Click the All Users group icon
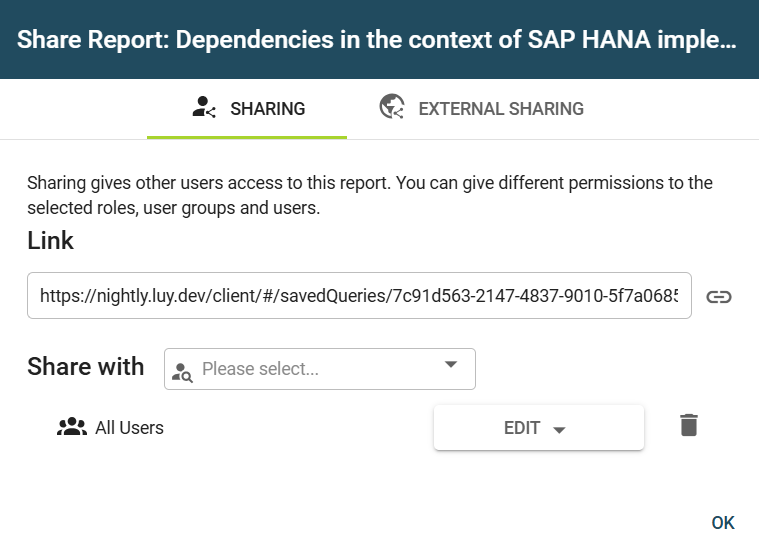Viewport: 759px width, 543px height. click(72, 428)
